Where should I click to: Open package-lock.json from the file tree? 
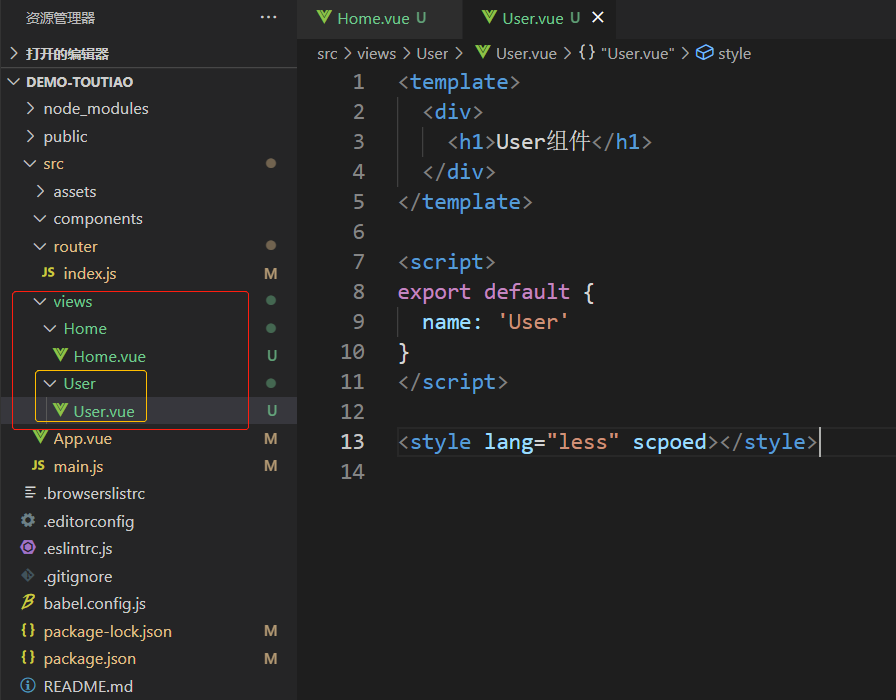107,631
